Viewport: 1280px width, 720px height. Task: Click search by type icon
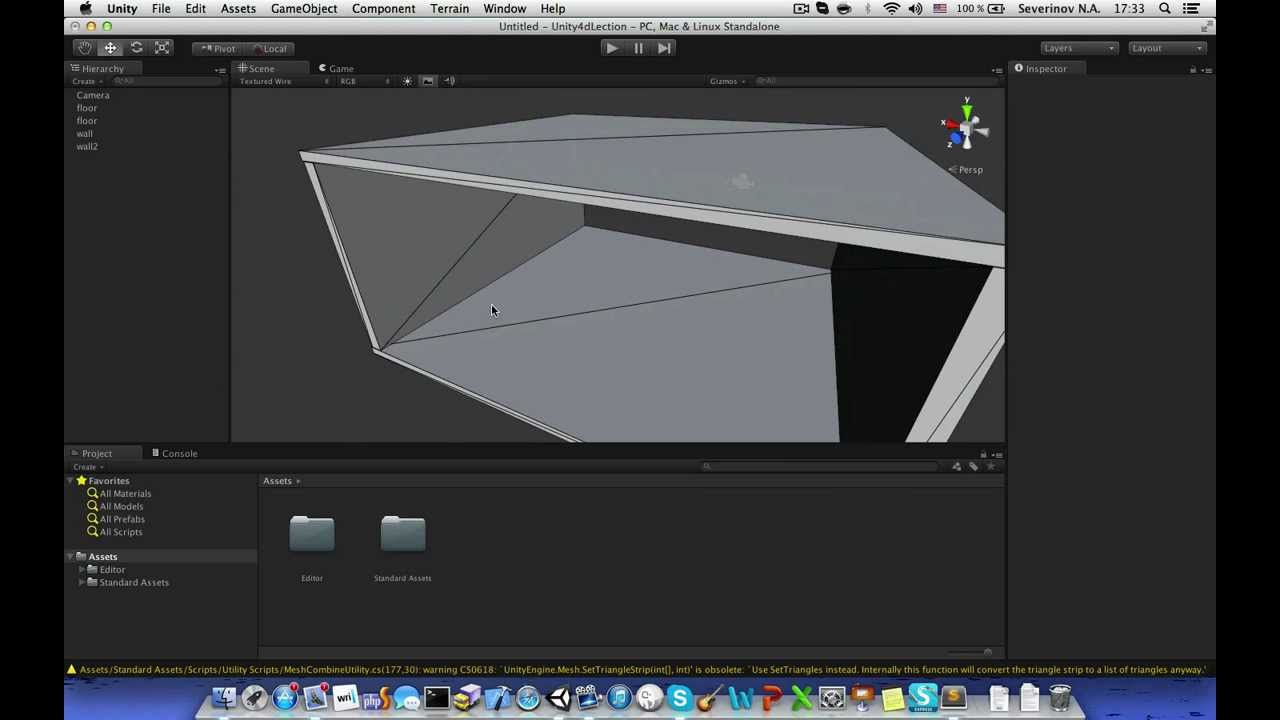(x=957, y=467)
